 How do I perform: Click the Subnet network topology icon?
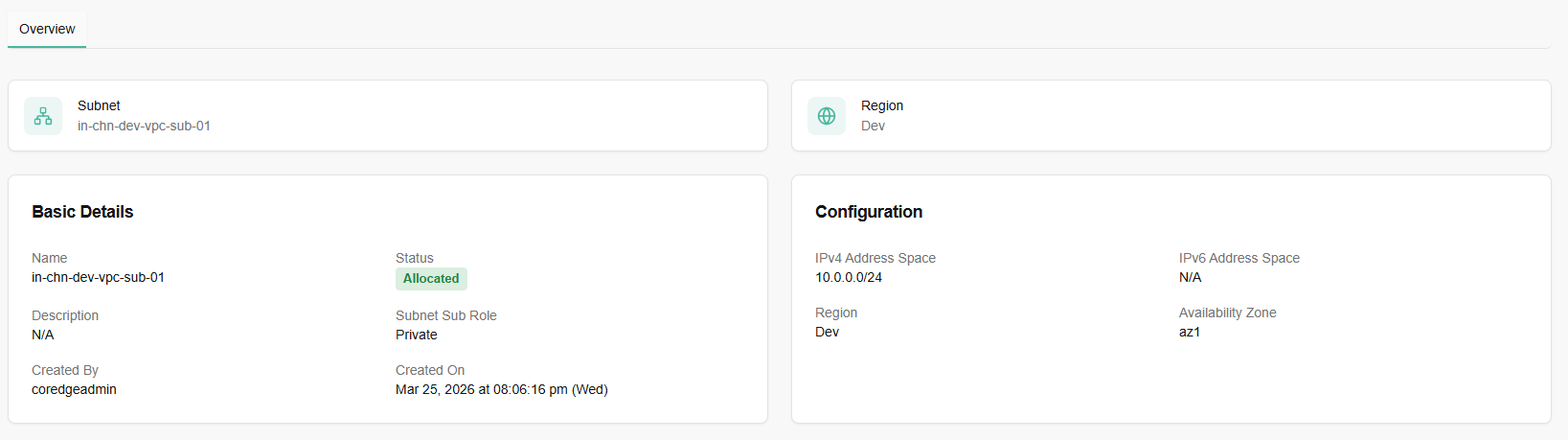[x=43, y=116]
